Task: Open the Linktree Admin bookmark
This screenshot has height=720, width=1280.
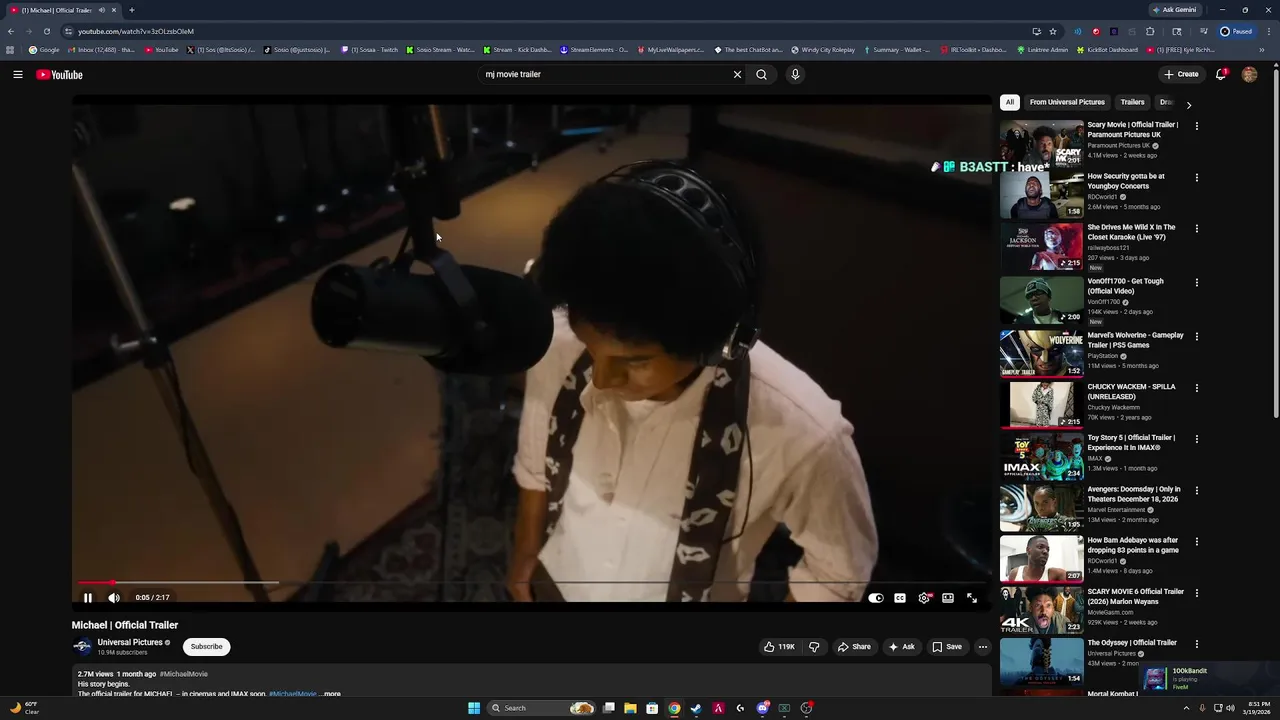Action: click(x=1043, y=50)
